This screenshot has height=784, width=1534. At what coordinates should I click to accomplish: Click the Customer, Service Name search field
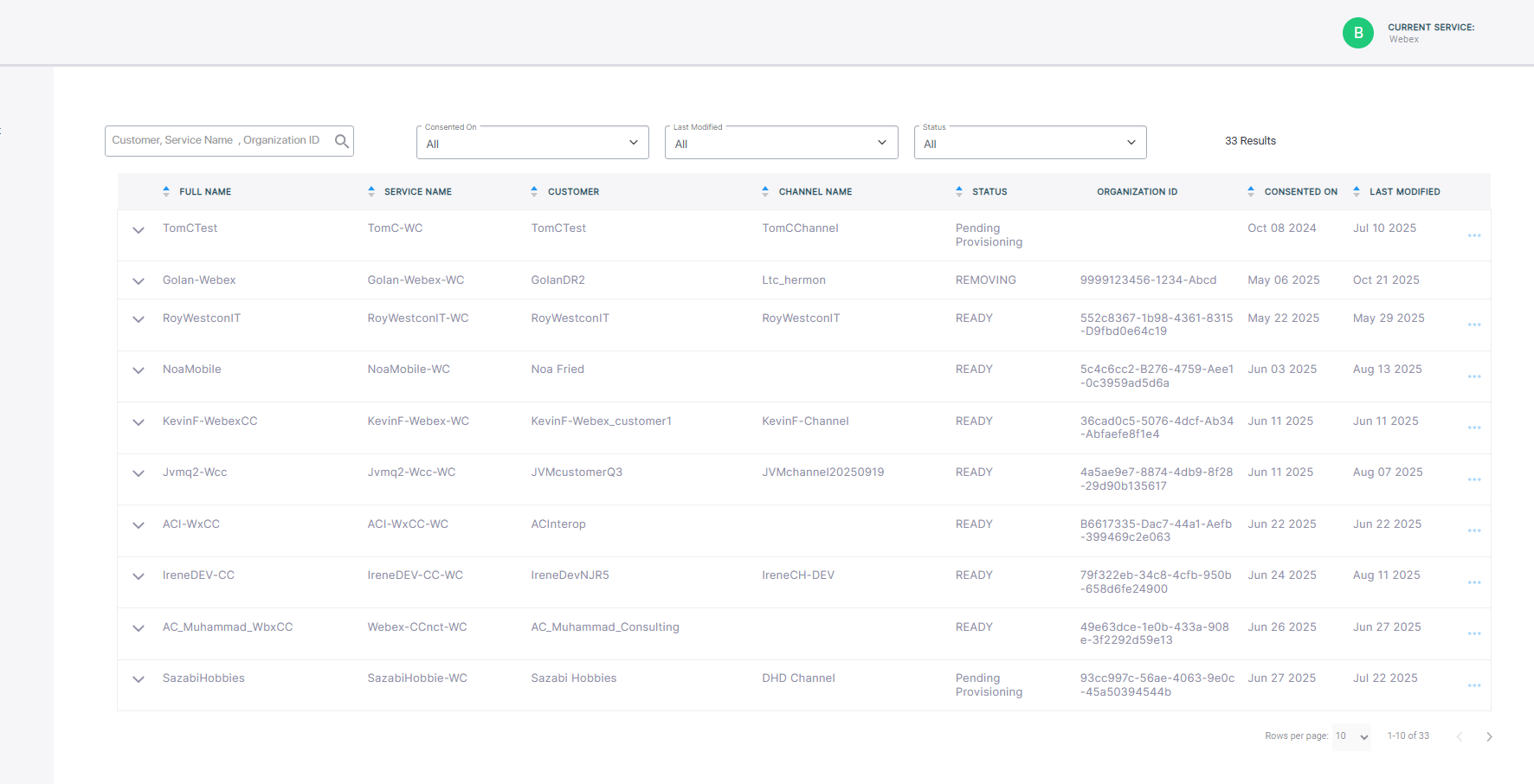pyautogui.click(x=216, y=140)
